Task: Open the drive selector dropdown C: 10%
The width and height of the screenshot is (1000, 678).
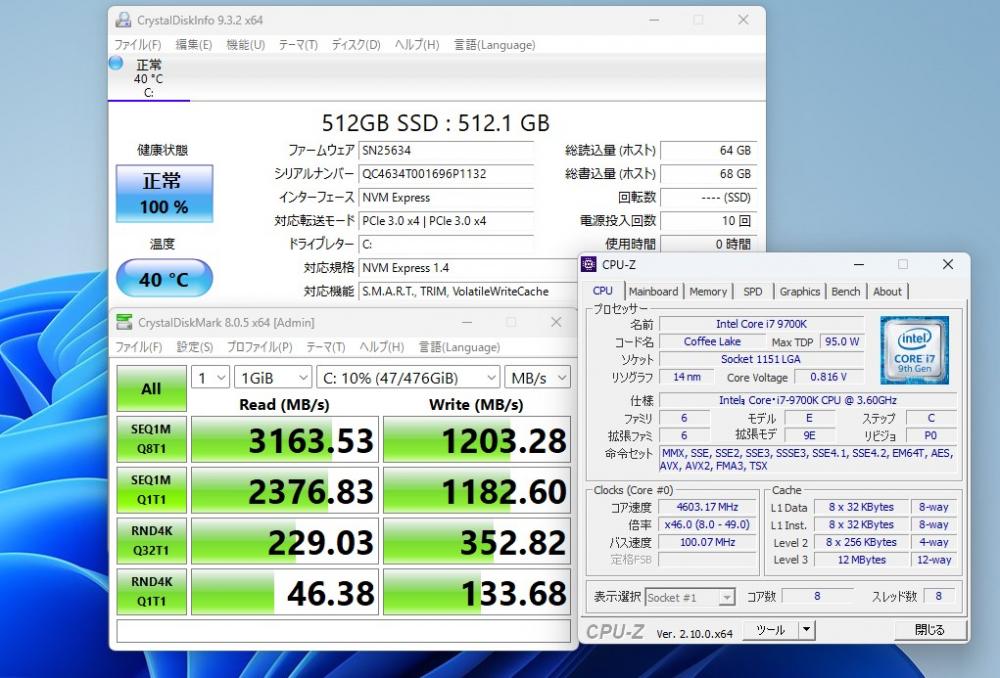Action: click(x=408, y=378)
